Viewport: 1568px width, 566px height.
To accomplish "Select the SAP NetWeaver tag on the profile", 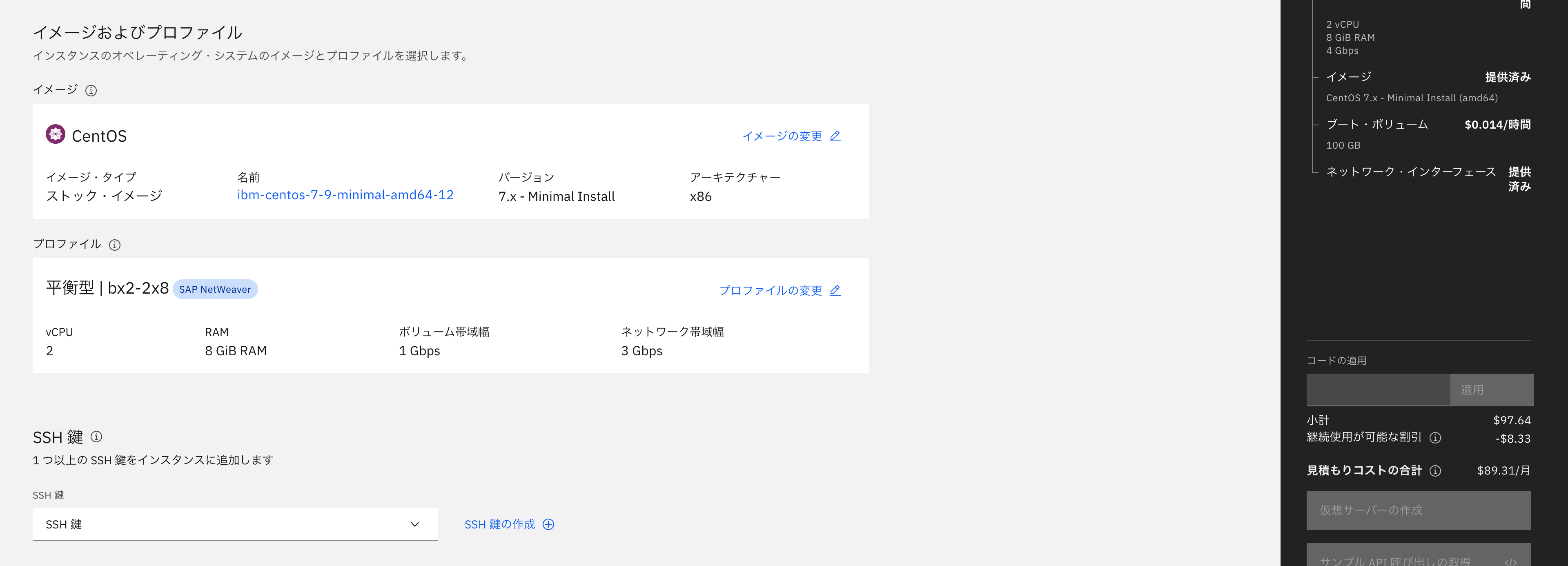I will pos(215,289).
